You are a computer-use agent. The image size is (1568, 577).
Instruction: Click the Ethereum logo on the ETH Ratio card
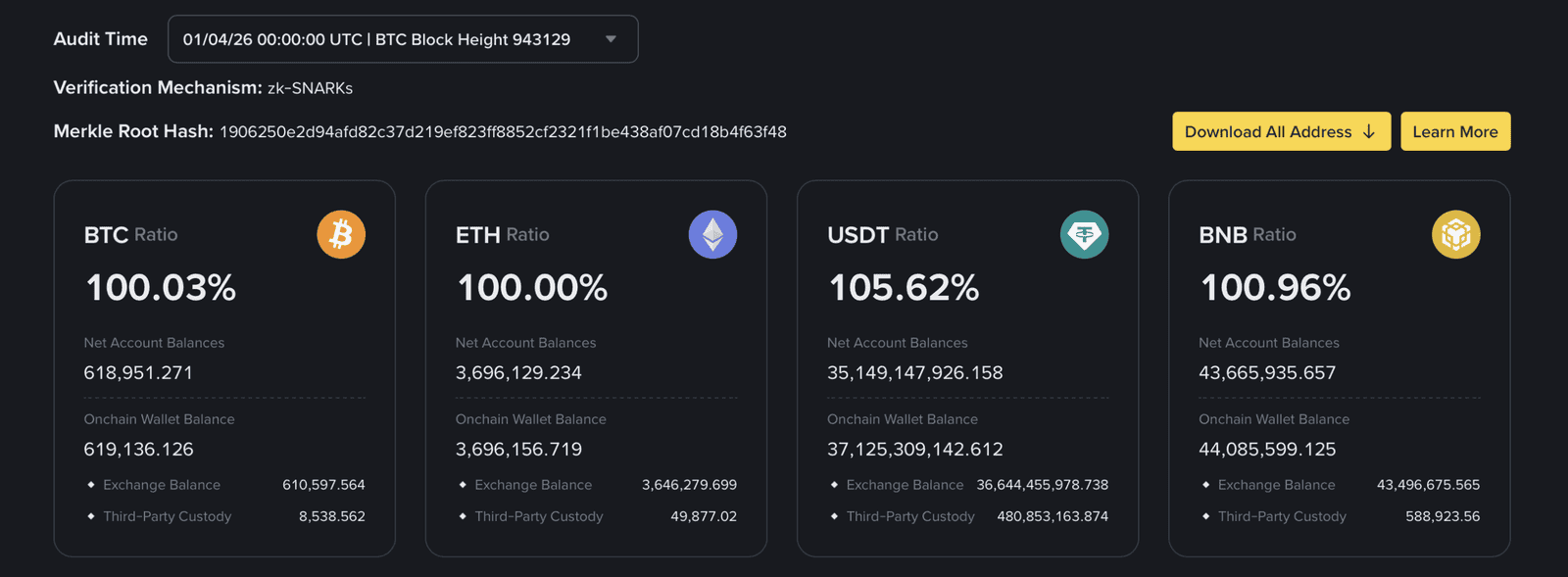(712, 234)
